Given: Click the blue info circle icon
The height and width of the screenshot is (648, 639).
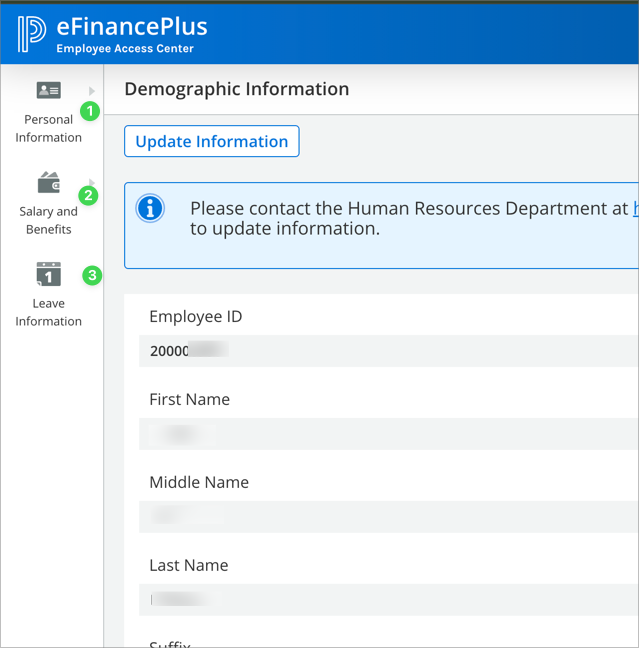Looking at the screenshot, I should point(150,208).
